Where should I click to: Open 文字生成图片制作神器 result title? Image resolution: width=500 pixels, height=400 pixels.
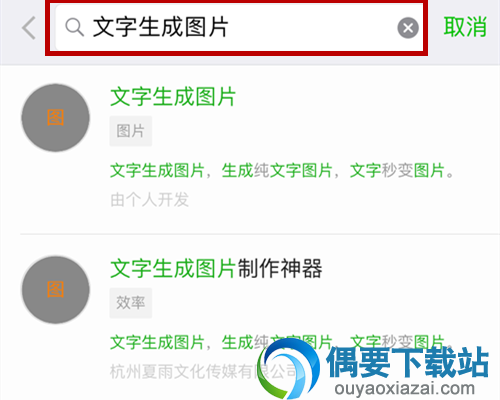click(216, 269)
